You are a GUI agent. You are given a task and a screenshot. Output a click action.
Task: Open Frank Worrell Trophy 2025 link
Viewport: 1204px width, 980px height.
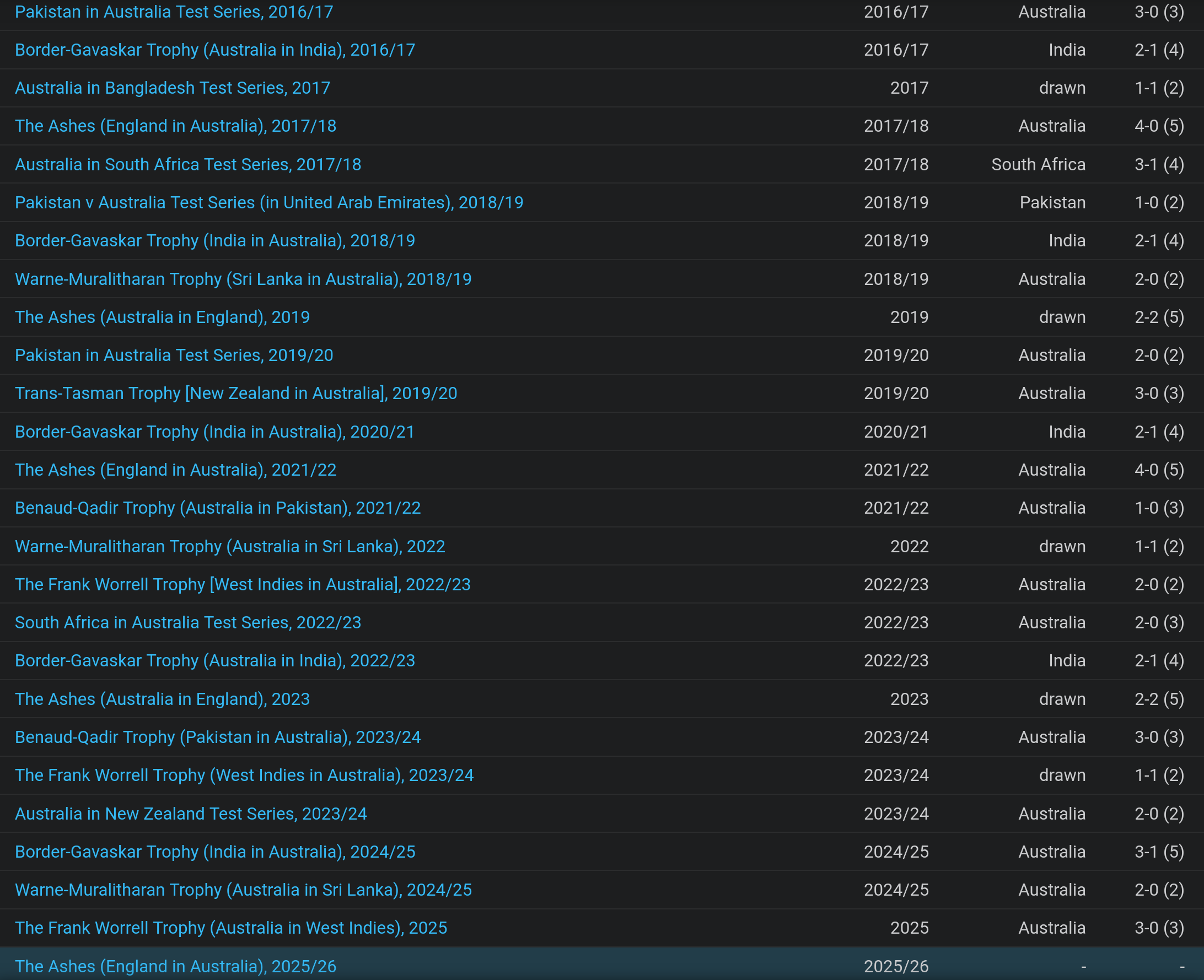[x=231, y=928]
